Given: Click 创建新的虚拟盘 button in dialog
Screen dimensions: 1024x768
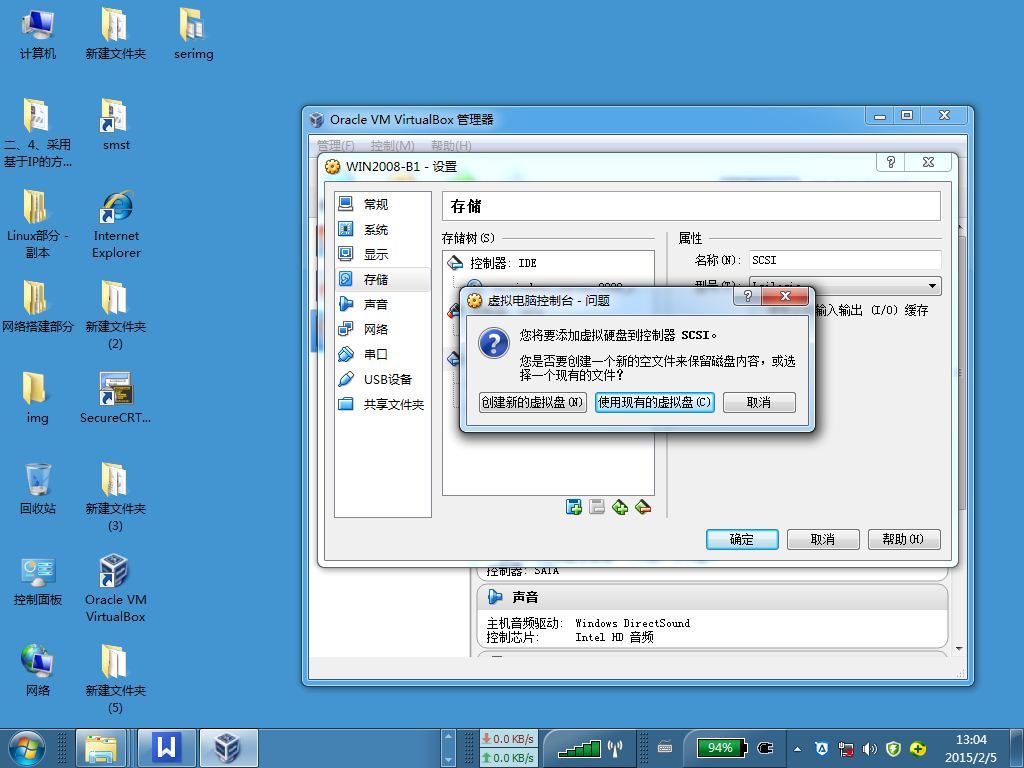Looking at the screenshot, I should coord(532,402).
